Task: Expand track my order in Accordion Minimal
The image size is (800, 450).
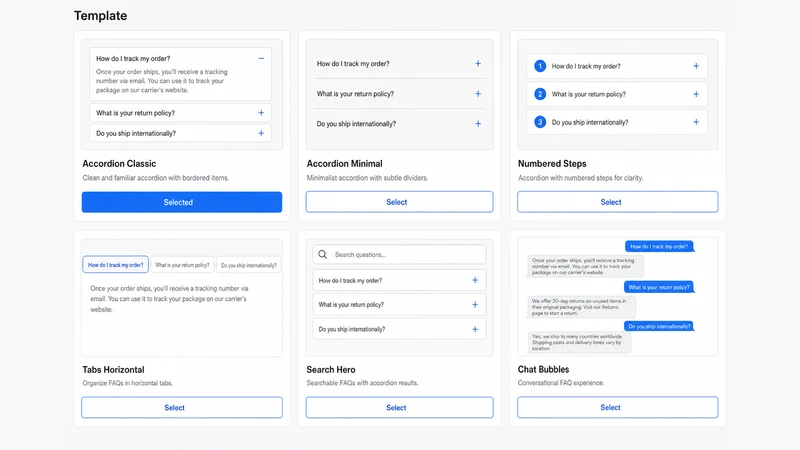Action: tap(478, 64)
